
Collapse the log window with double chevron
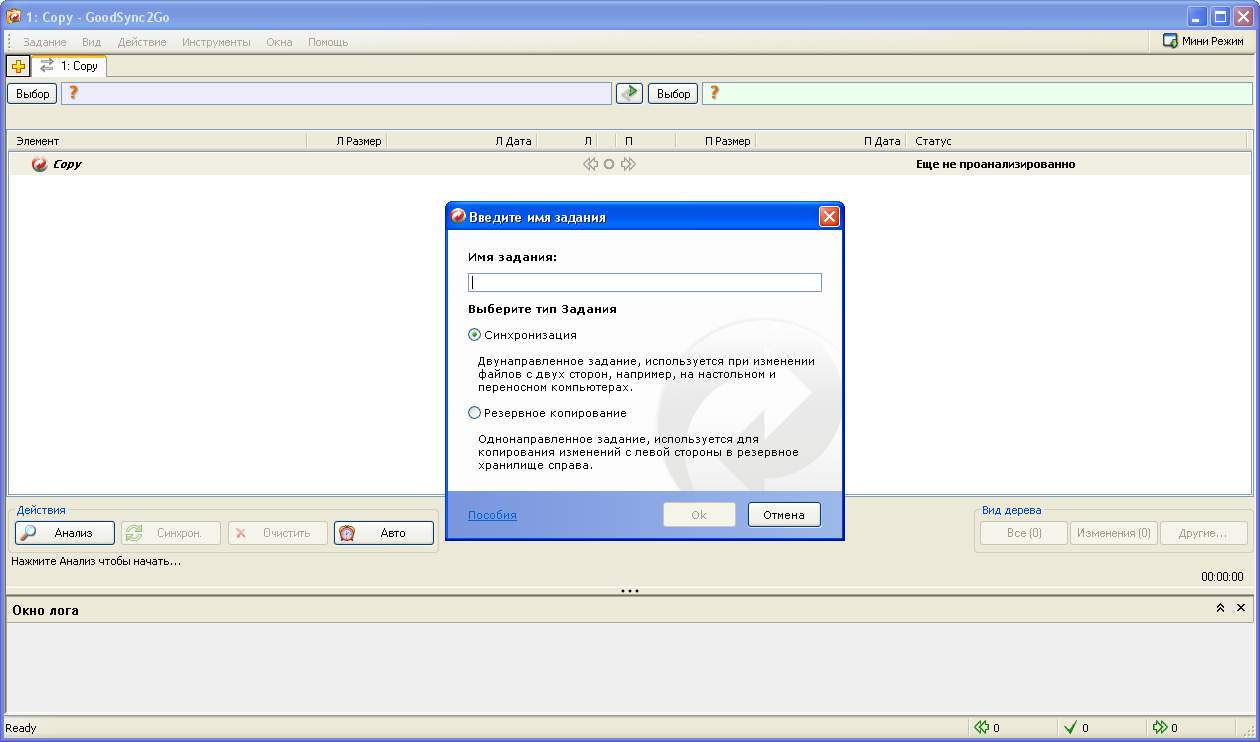[1220, 608]
